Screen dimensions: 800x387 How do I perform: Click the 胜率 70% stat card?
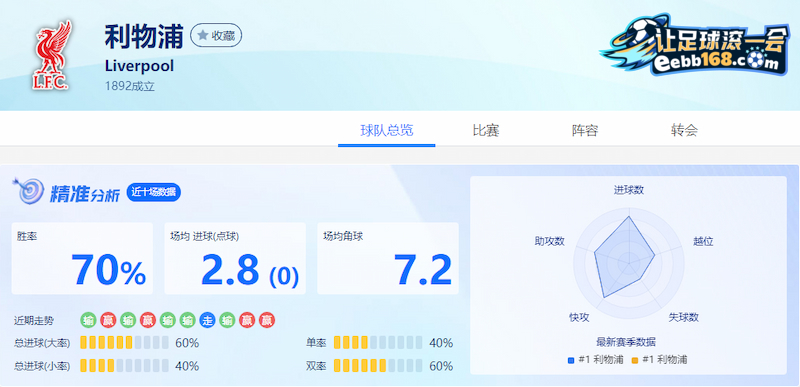[x=82, y=259]
